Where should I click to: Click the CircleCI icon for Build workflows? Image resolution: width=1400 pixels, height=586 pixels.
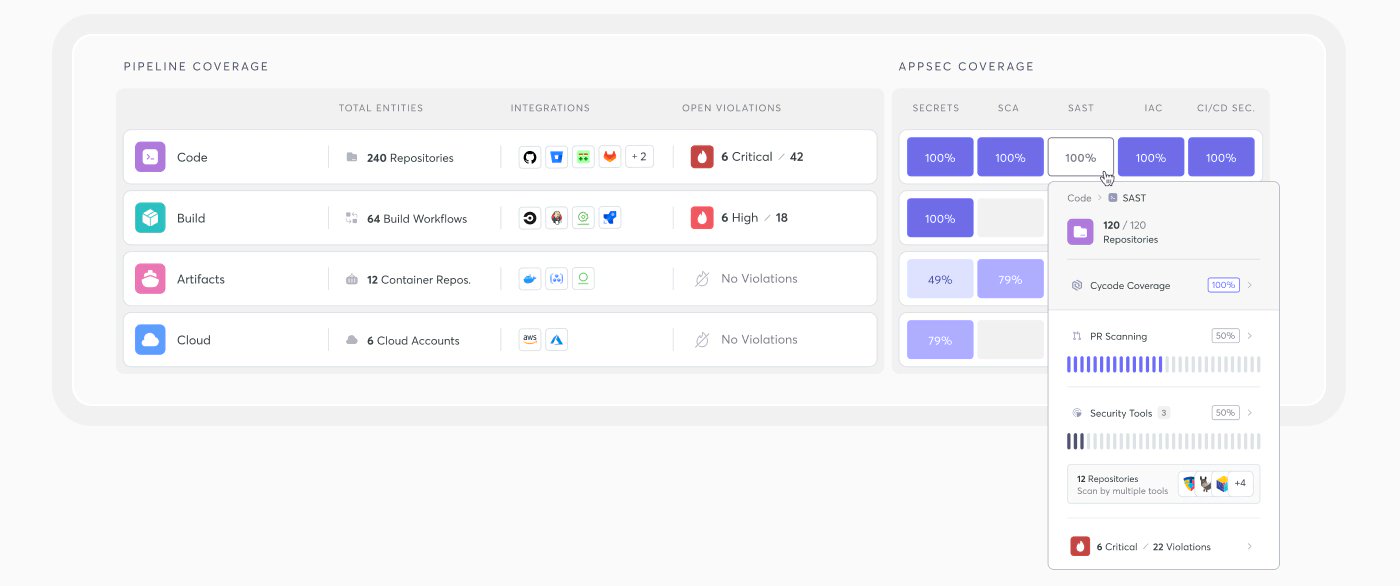[529, 217]
